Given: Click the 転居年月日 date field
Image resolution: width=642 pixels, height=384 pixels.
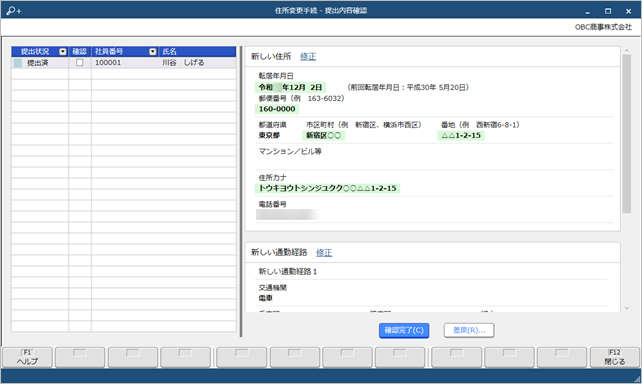Looking at the screenshot, I should (x=290, y=87).
